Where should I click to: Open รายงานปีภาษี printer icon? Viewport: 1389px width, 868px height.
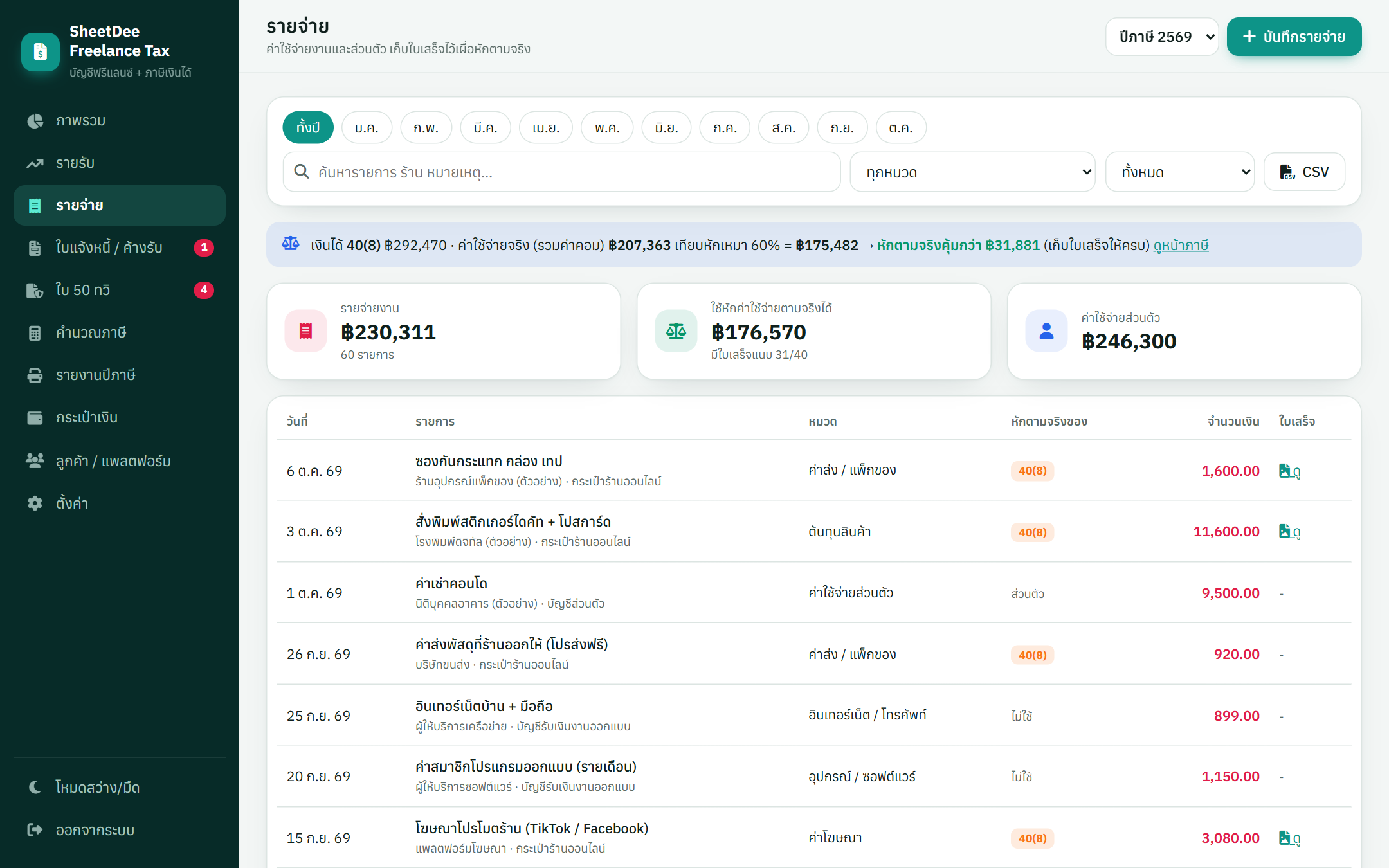pyautogui.click(x=35, y=375)
